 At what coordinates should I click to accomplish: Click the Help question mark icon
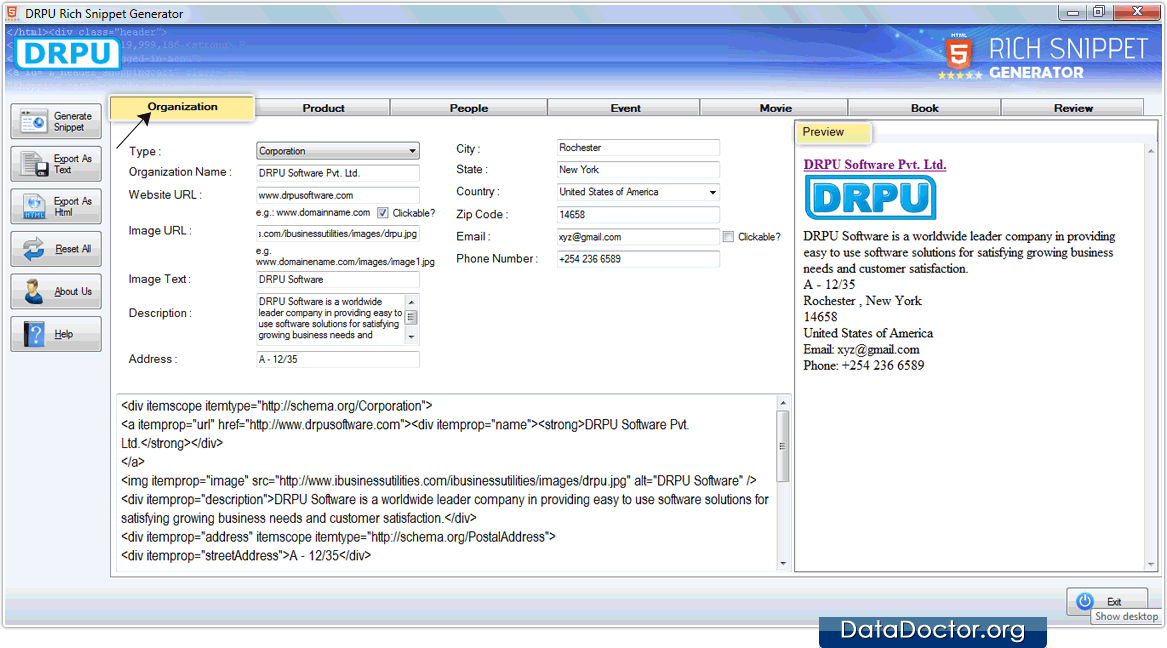33,333
